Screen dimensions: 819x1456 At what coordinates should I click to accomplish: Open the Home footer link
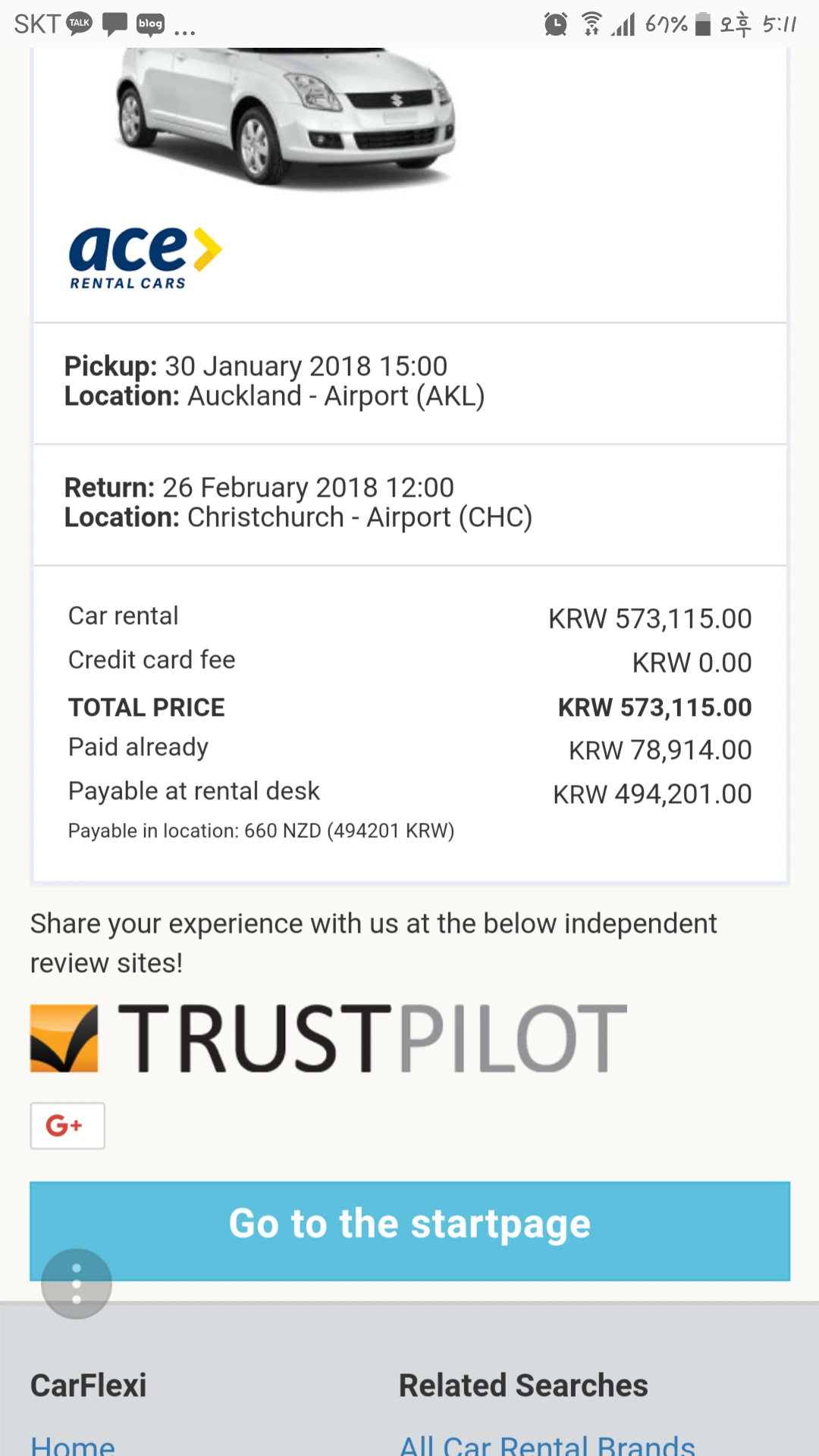click(x=73, y=1445)
